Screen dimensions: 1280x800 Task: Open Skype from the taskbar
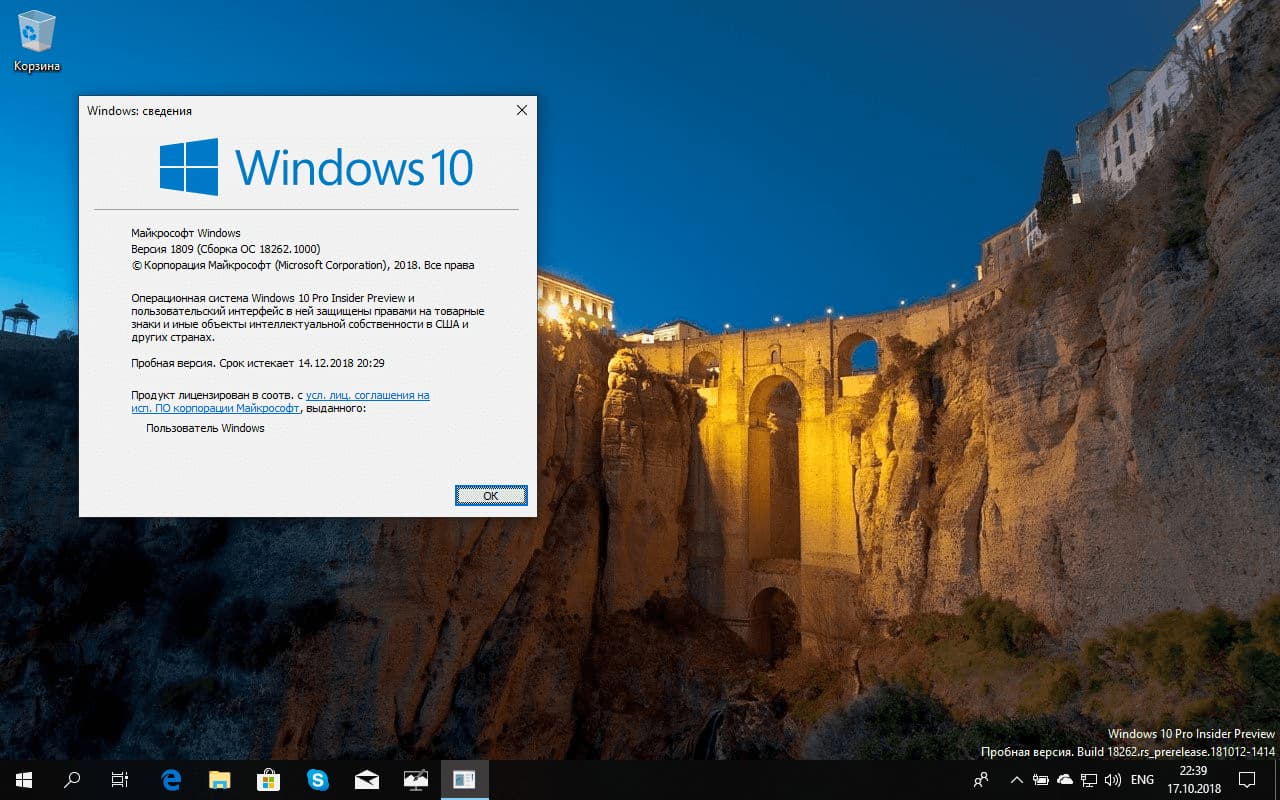(317, 780)
